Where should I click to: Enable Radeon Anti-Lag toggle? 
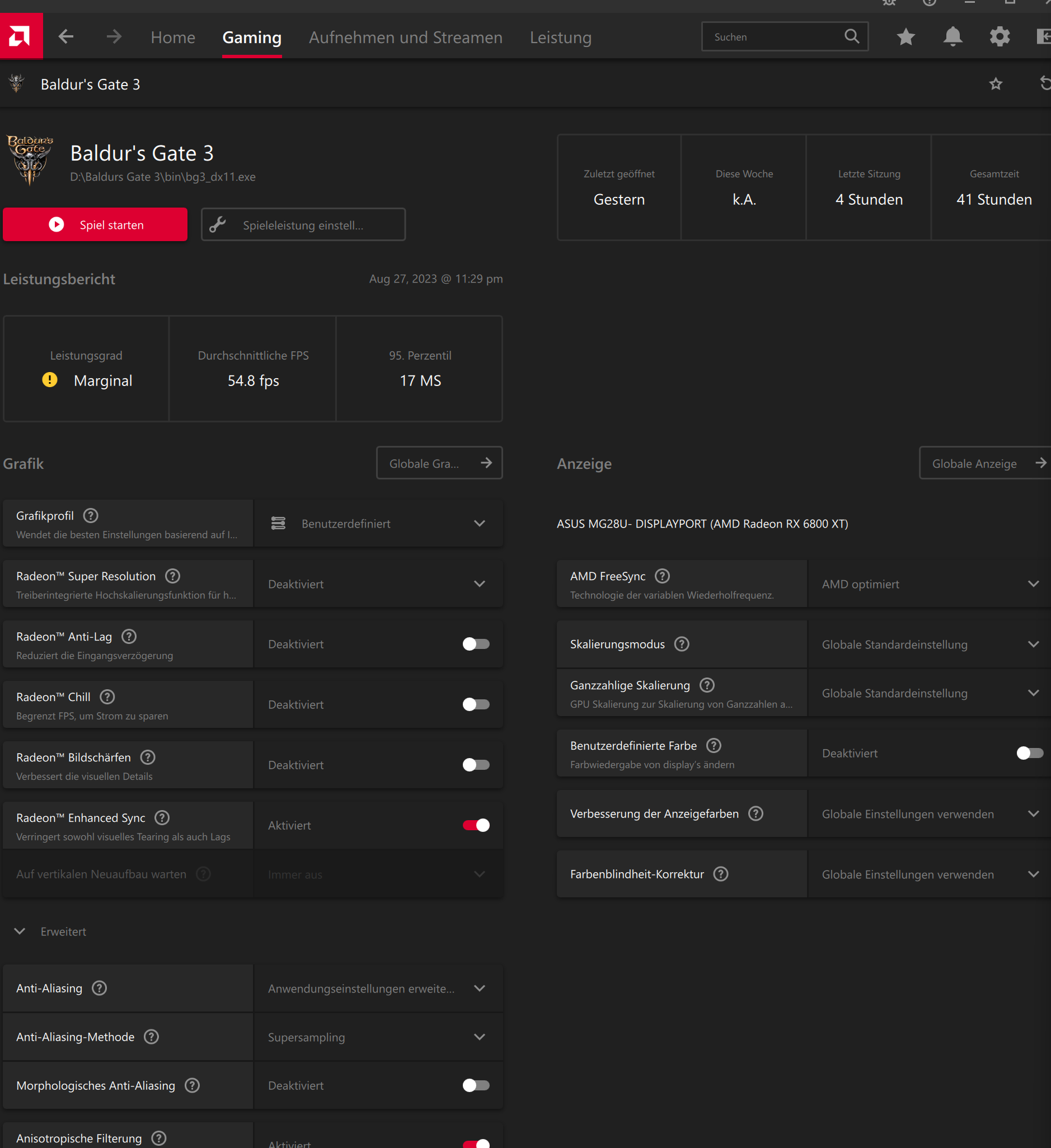[x=476, y=644]
